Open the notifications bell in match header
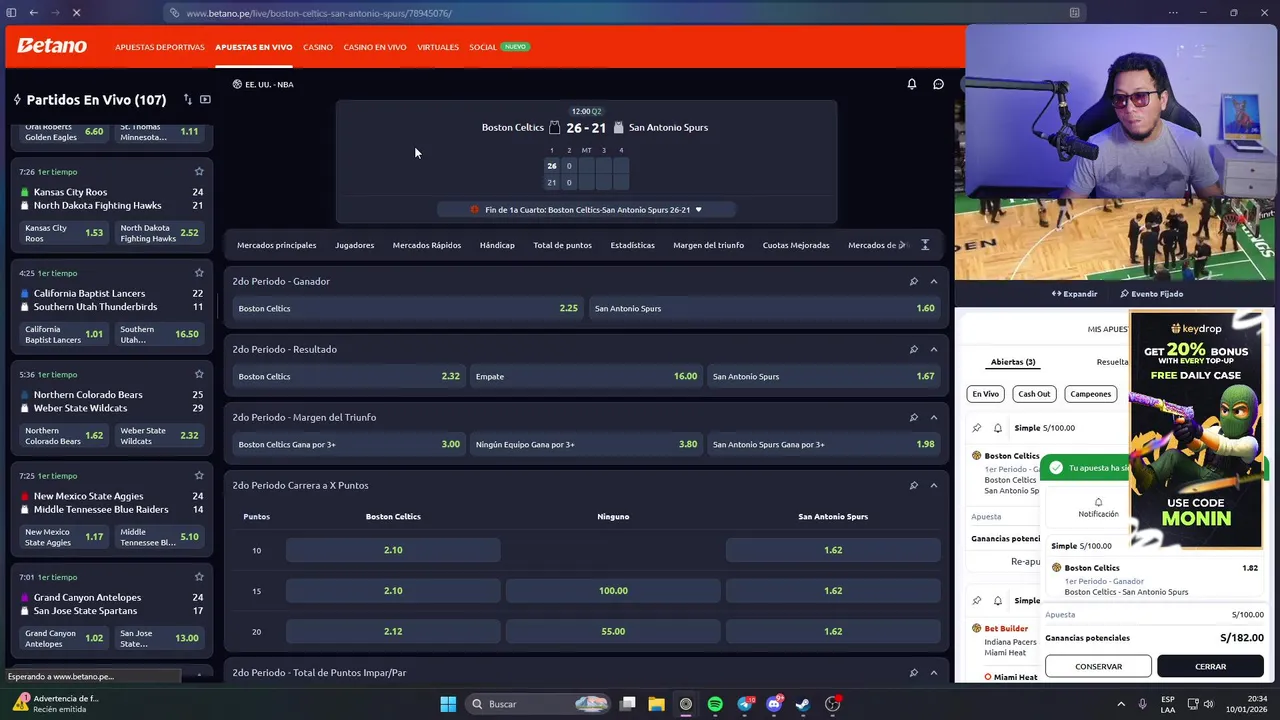The width and height of the screenshot is (1280, 720). click(x=911, y=84)
